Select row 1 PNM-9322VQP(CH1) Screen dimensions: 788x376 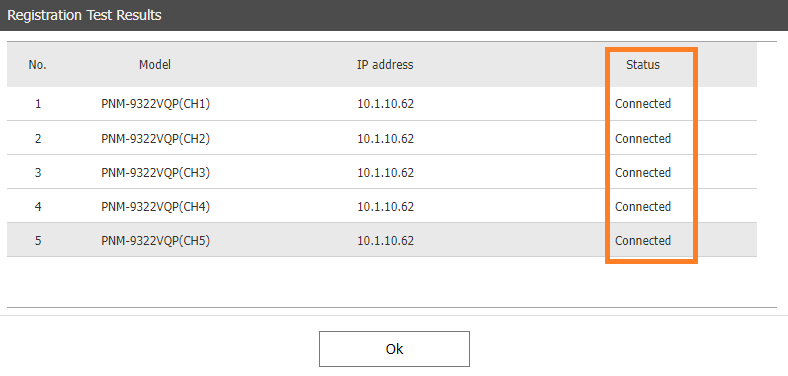(382, 104)
